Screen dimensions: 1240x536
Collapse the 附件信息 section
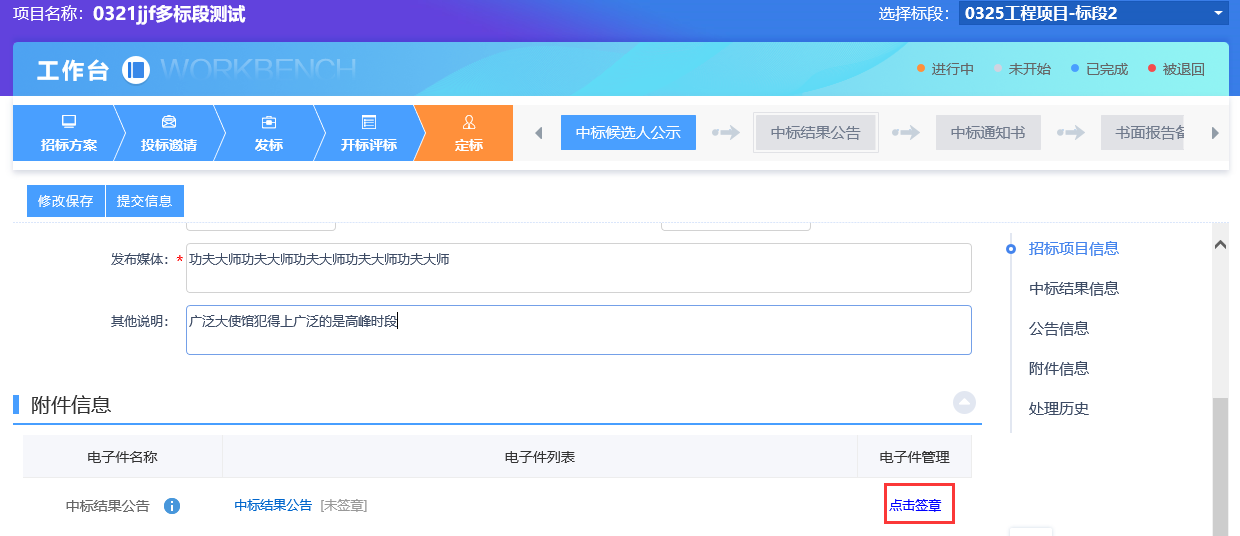pos(964,402)
